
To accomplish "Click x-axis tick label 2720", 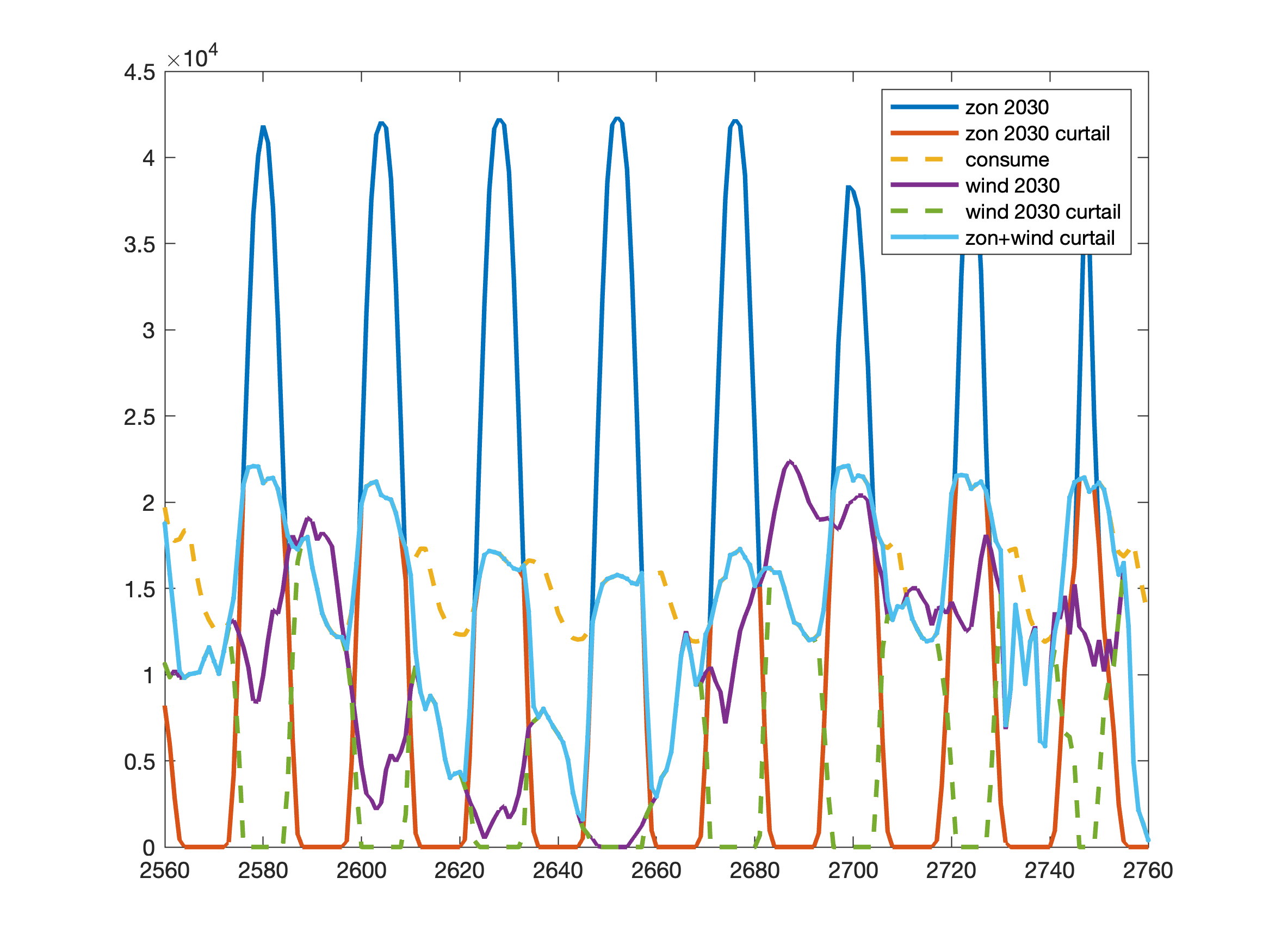I will click(x=951, y=871).
